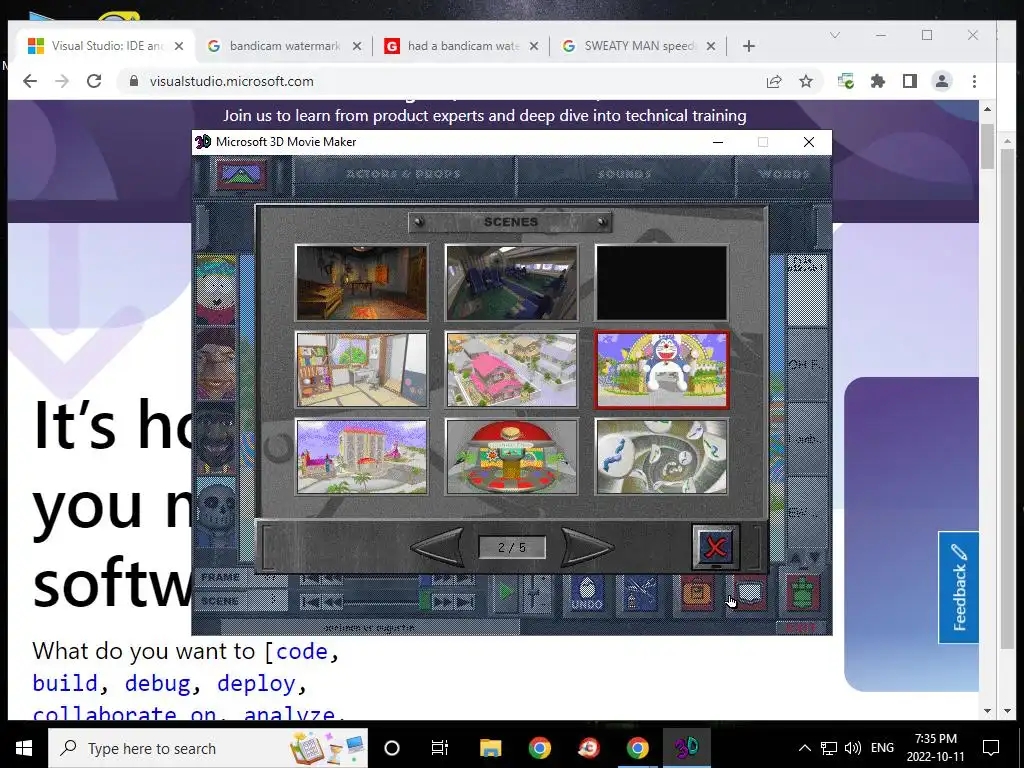Image resolution: width=1024 pixels, height=768 pixels.
Task: Open File Explorer from taskbar
Action: coord(490,748)
